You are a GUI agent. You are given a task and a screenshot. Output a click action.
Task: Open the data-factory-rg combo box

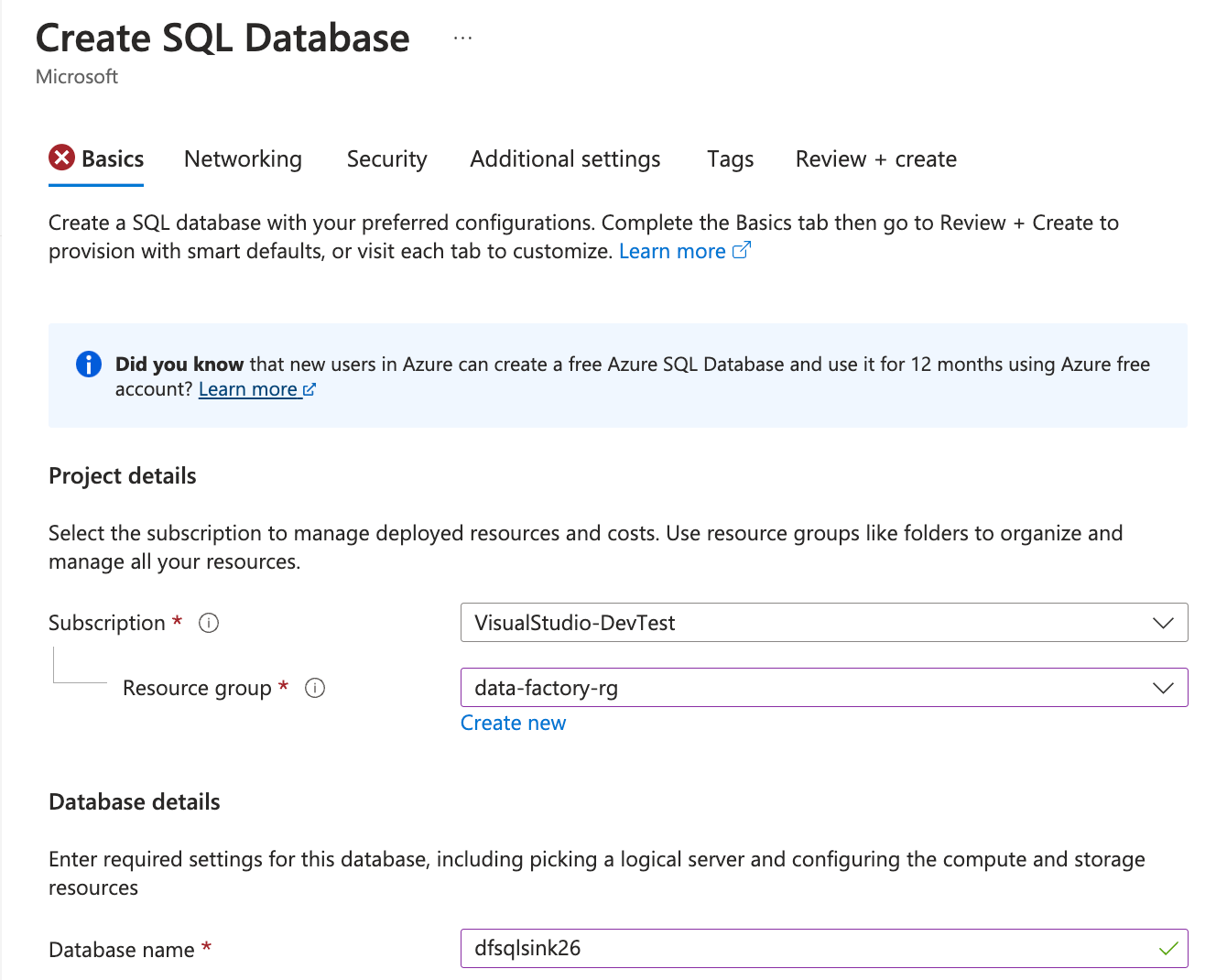pyautogui.click(x=824, y=688)
